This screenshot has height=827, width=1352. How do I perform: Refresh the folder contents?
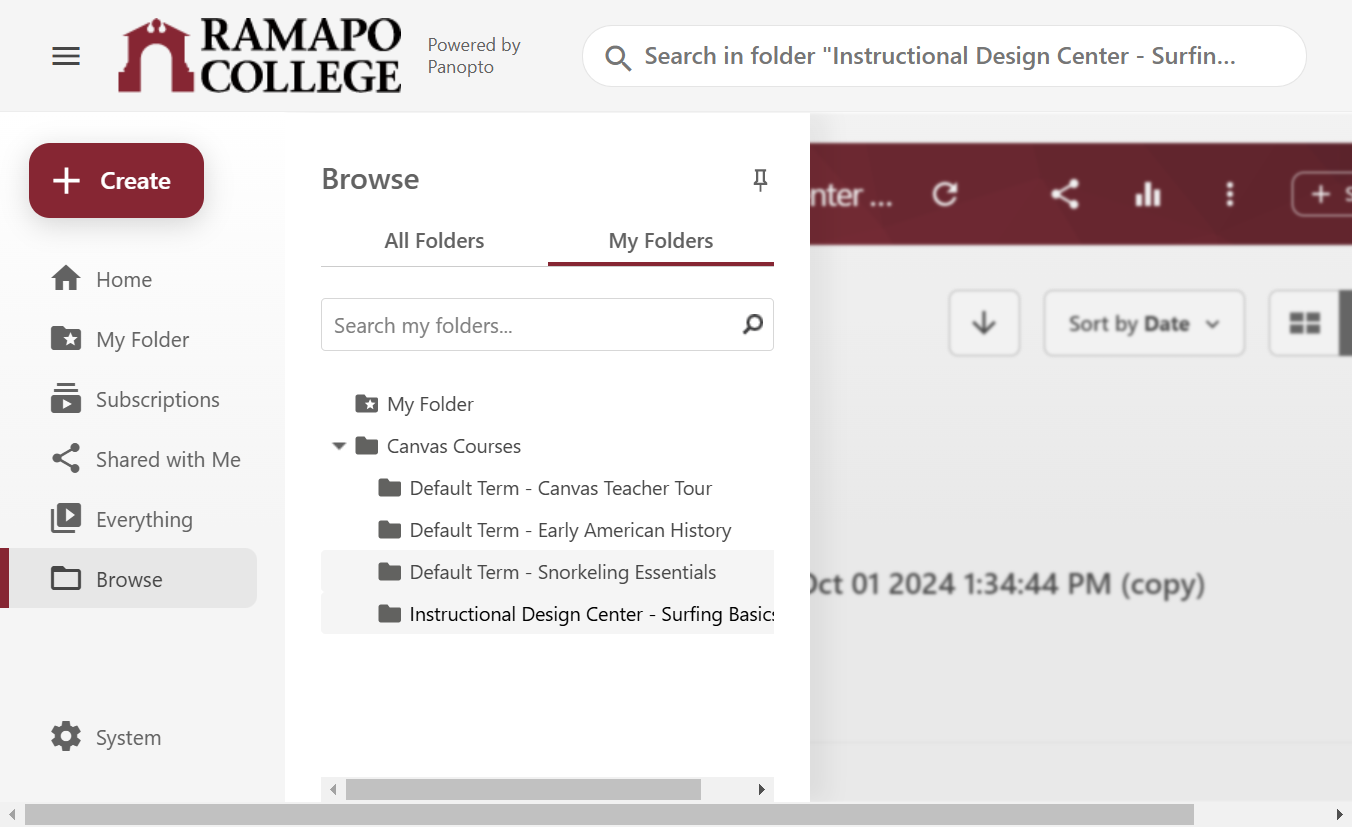click(x=945, y=194)
